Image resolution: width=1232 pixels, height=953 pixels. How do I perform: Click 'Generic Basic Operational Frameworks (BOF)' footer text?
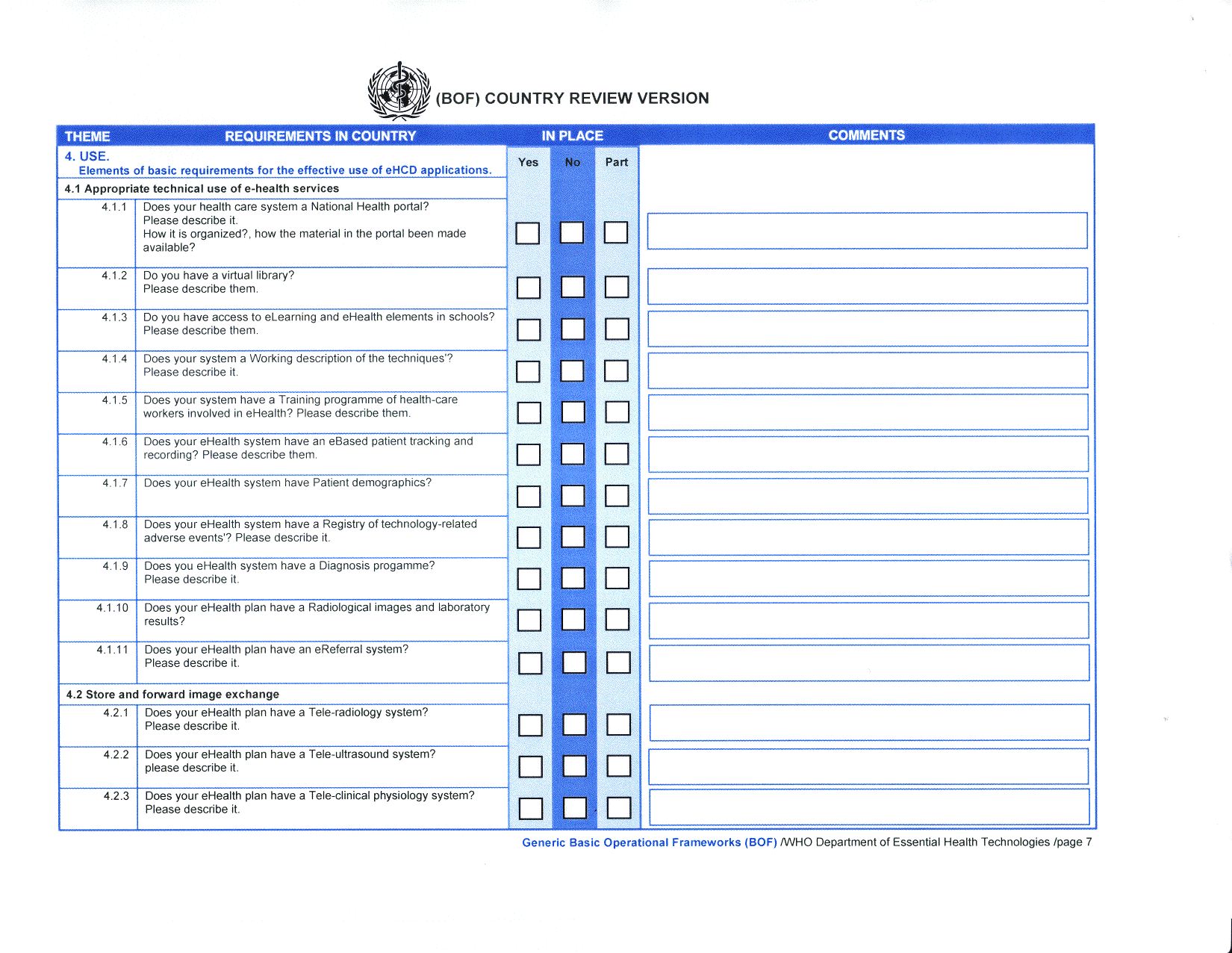click(650, 842)
